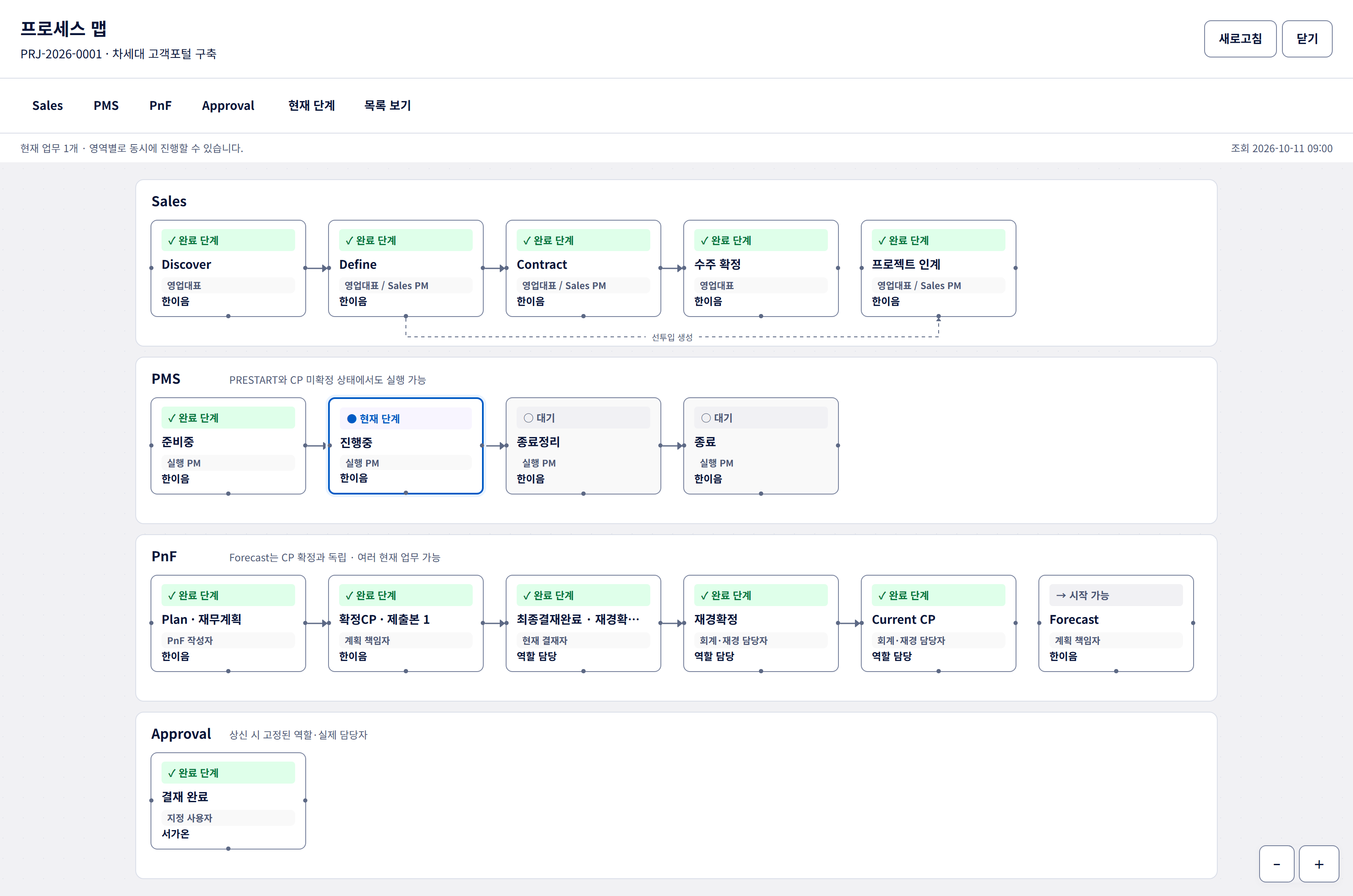This screenshot has width=1353, height=896.
Task: Select the Forecast 시작 가능 card
Action: [x=1116, y=623]
